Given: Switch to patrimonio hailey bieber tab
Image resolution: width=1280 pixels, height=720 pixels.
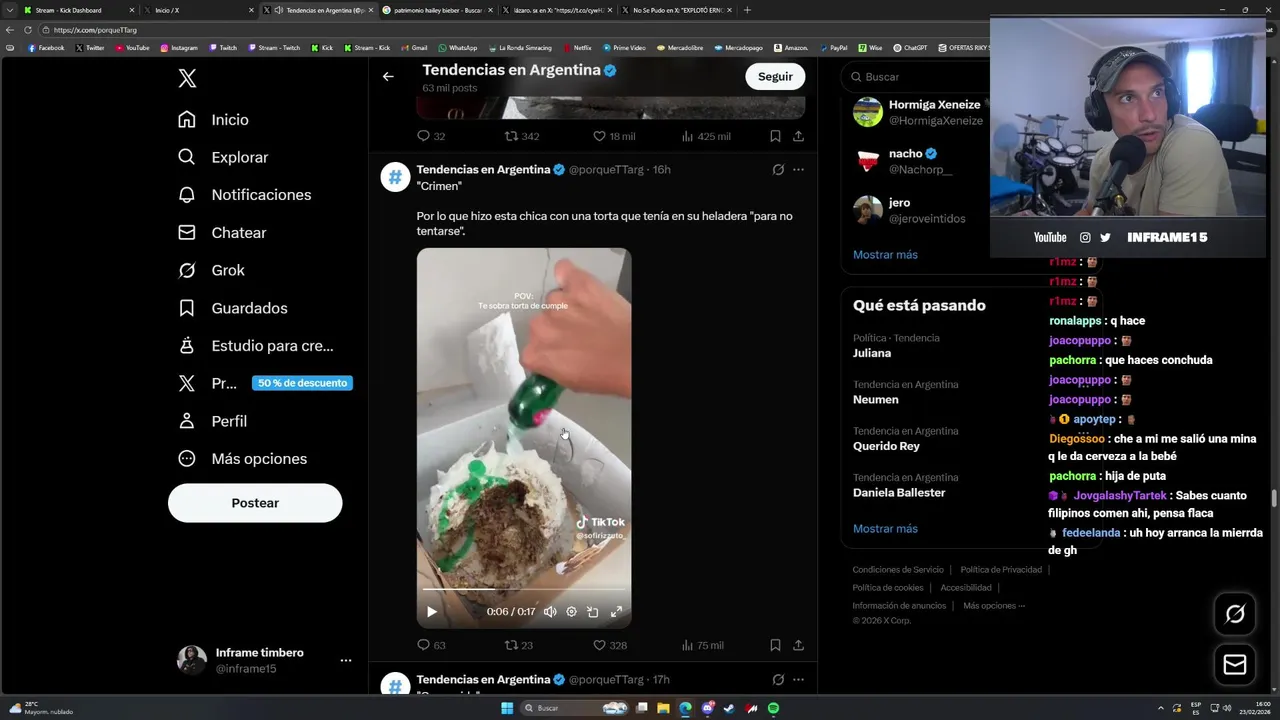Looking at the screenshot, I should click(438, 10).
